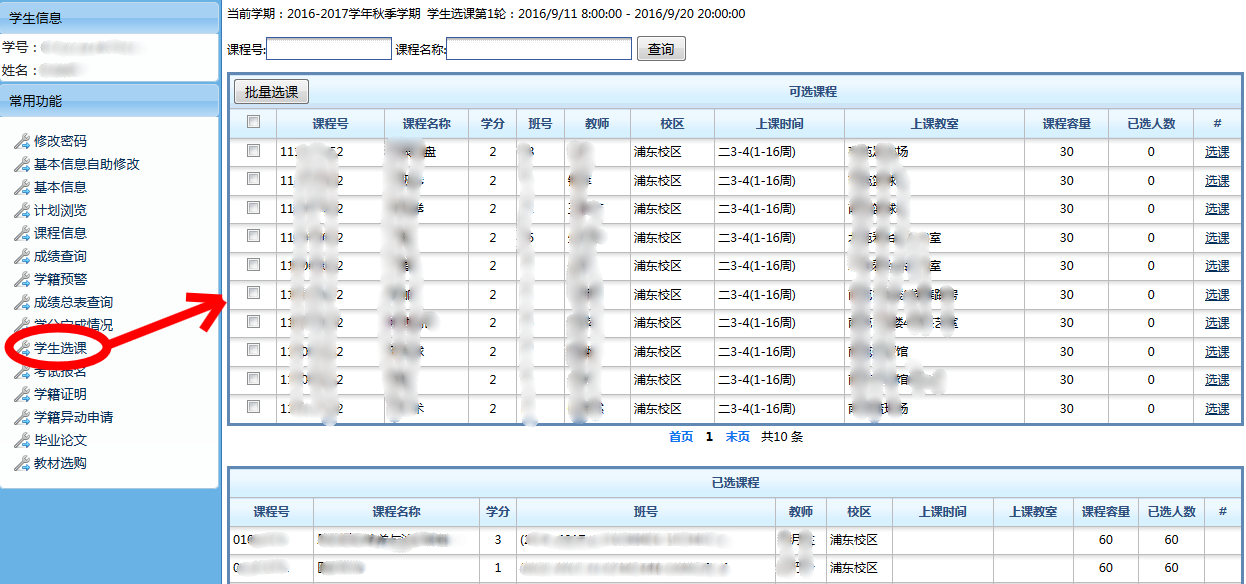The height and width of the screenshot is (584, 1246).
Task: Click the wrench icon beside 学籍预警
Action: point(22,279)
